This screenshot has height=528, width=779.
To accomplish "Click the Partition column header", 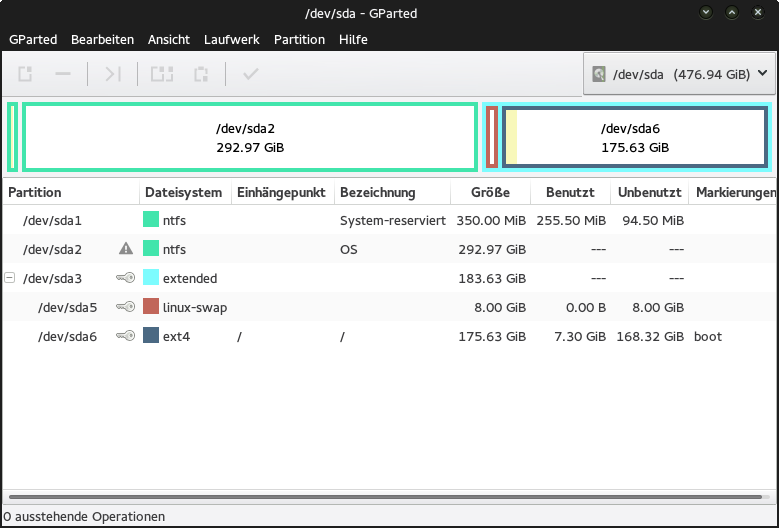I will coord(71,192).
